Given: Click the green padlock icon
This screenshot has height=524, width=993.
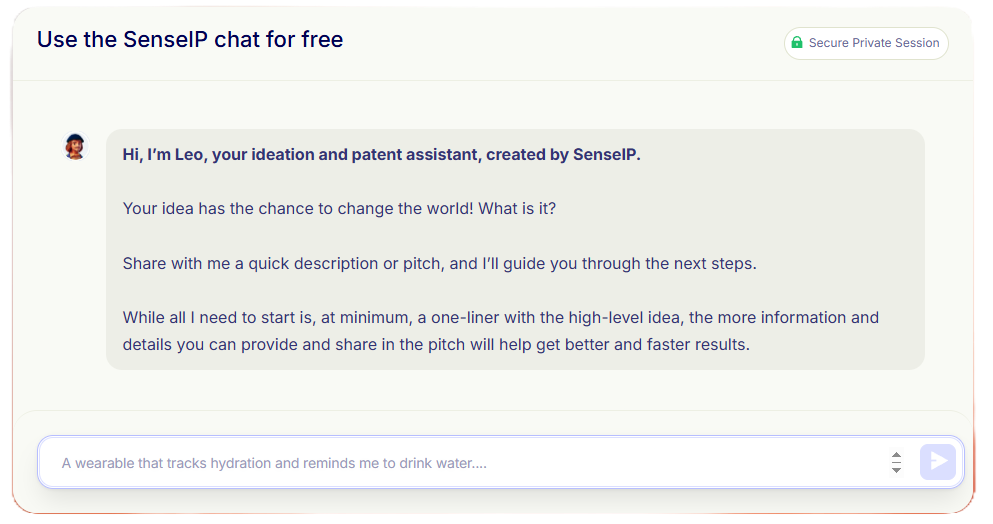Looking at the screenshot, I should pyautogui.click(x=797, y=42).
